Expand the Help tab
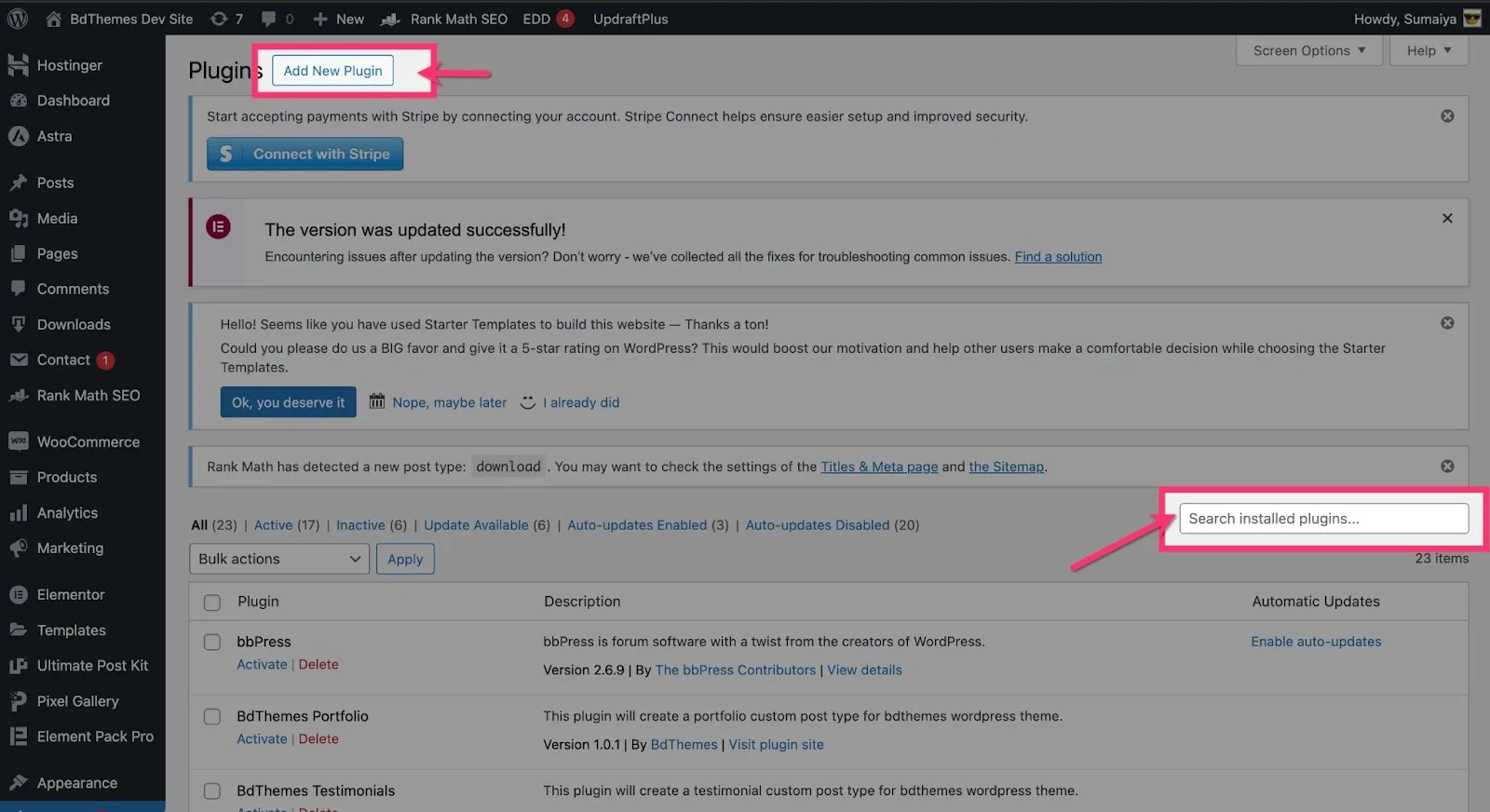This screenshot has height=812, width=1490. 1429,50
